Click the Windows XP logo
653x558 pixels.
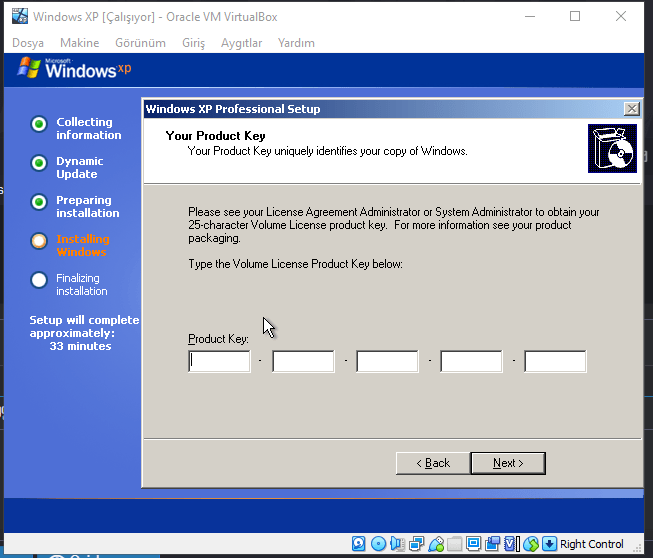pyautogui.click(x=74, y=68)
